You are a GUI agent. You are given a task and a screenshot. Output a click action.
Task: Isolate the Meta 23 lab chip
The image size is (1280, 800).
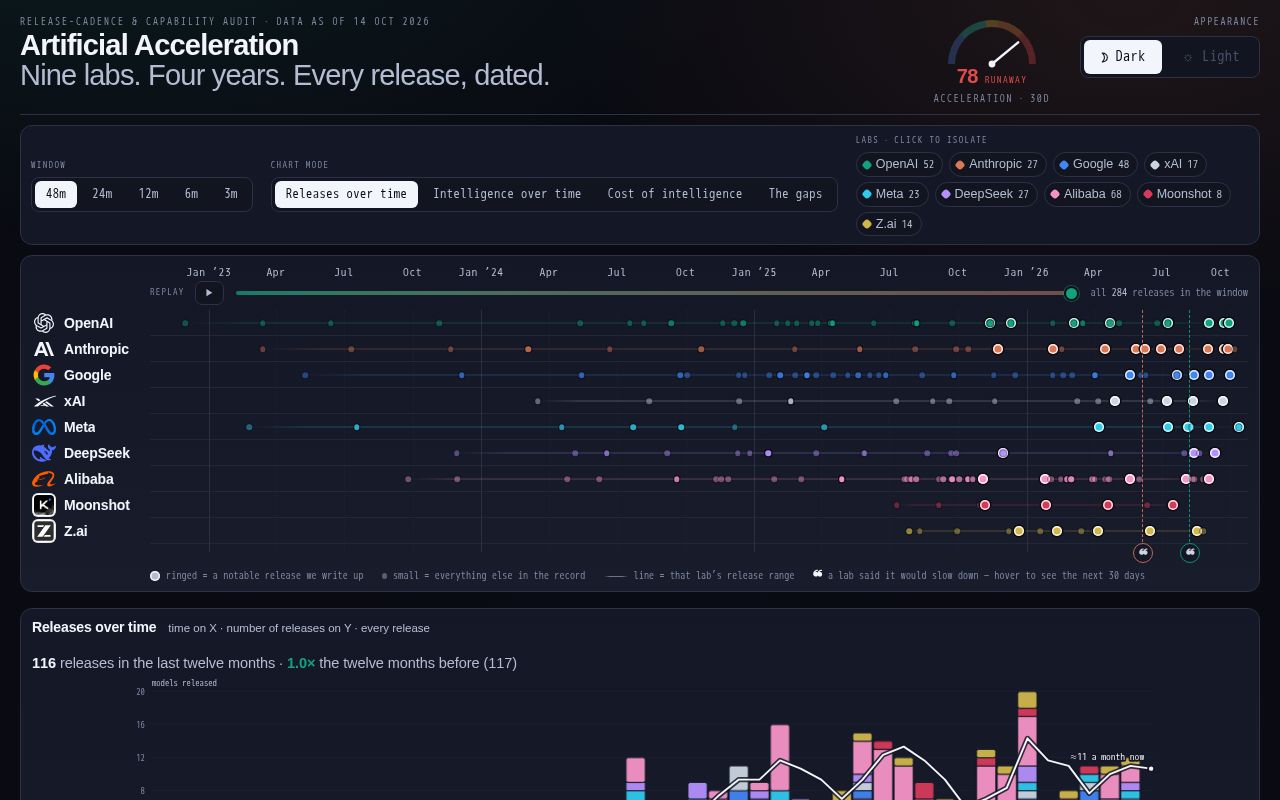click(x=892, y=194)
